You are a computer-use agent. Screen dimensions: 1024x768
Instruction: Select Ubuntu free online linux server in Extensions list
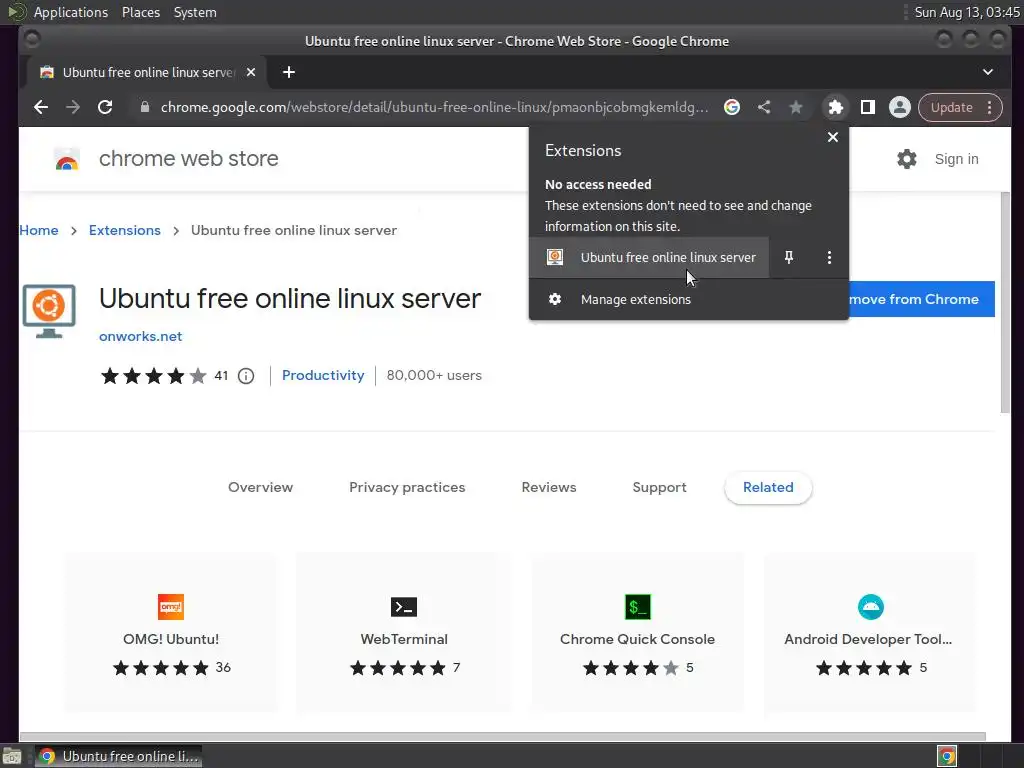pos(649,257)
